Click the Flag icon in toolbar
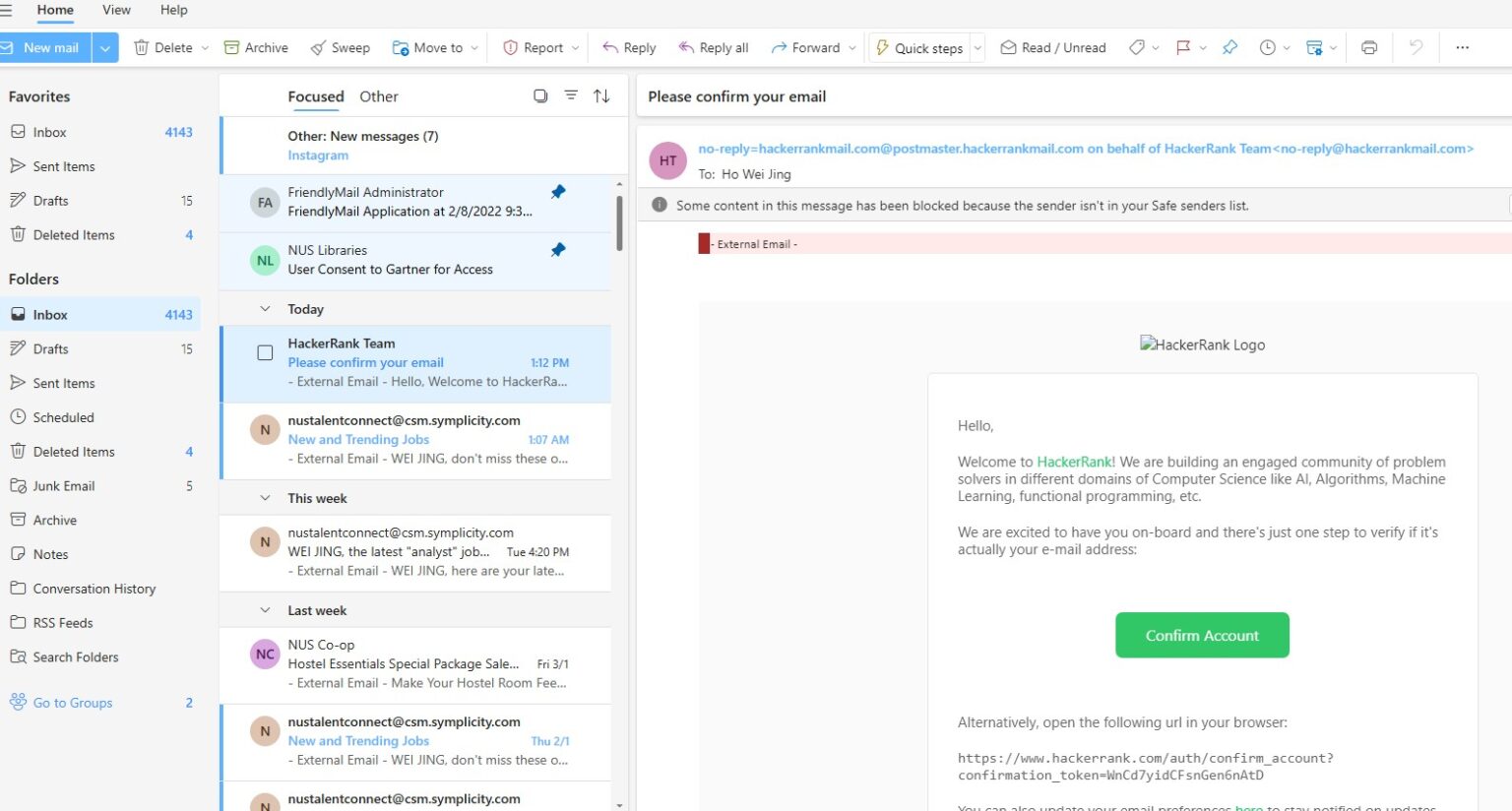Image resolution: width=1512 pixels, height=811 pixels. [1182, 47]
